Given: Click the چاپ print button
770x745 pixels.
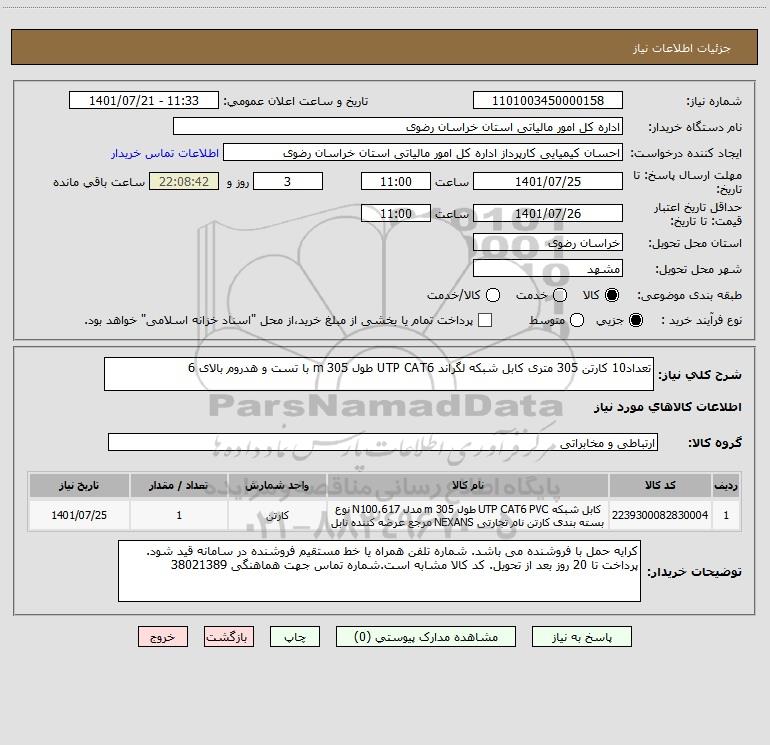Looking at the screenshot, I should 295,637.
